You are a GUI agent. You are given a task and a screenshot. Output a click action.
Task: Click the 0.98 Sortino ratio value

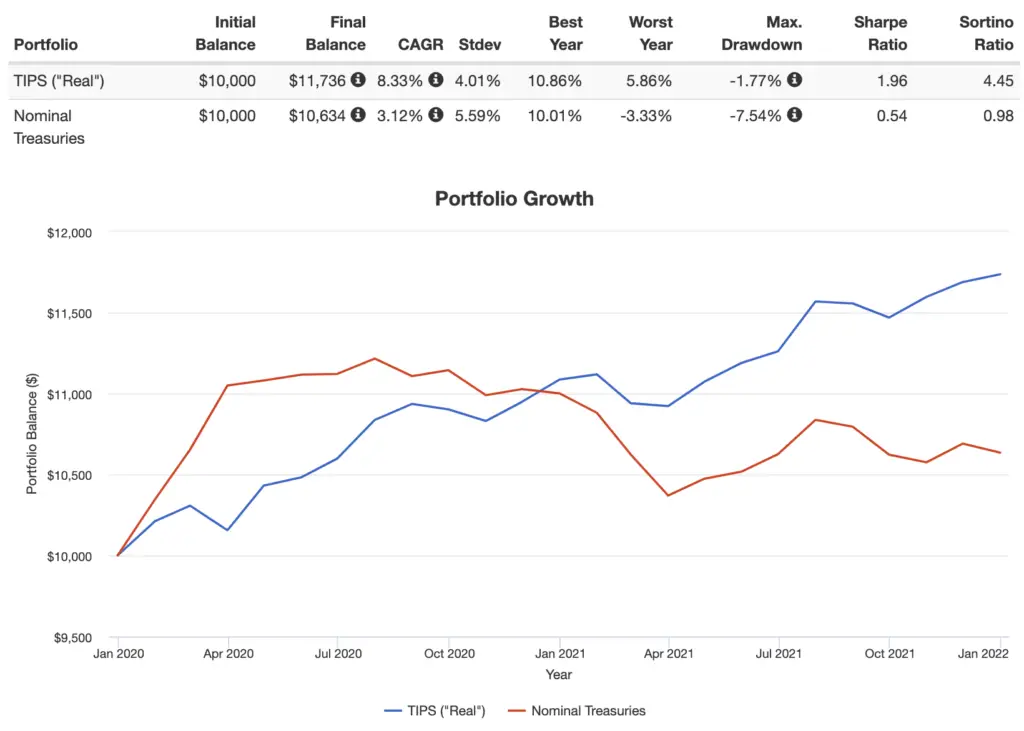point(999,116)
